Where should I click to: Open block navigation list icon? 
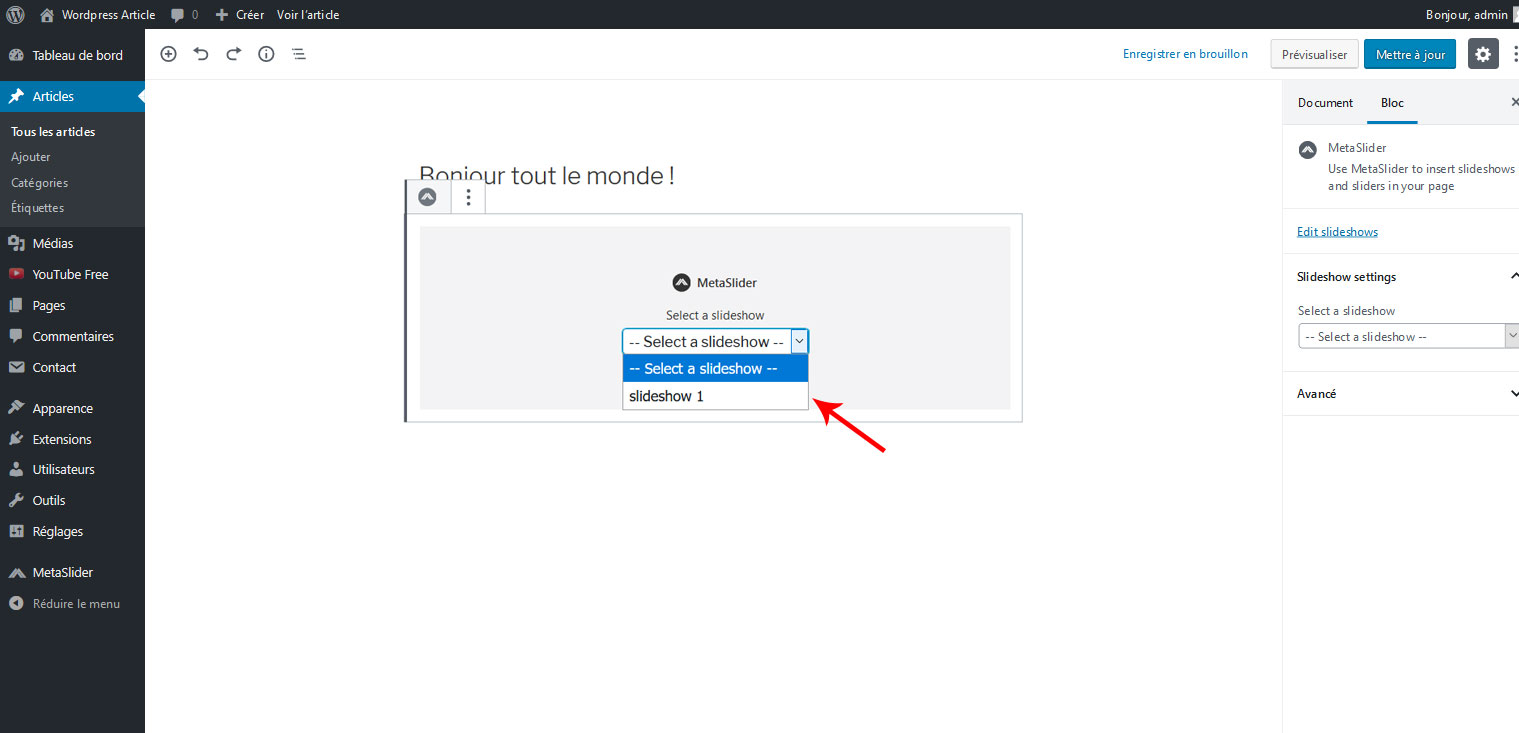298,54
